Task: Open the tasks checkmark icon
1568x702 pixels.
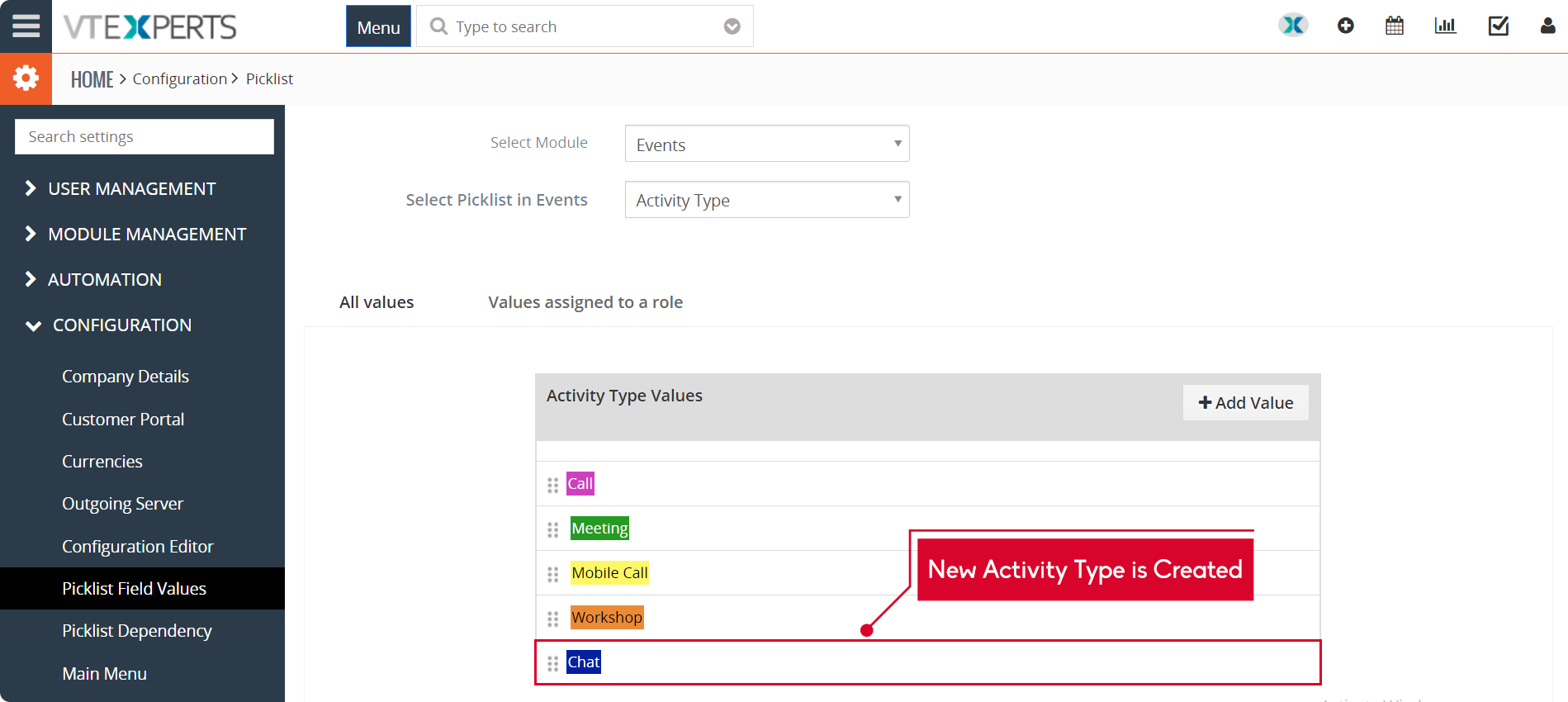Action: pos(1498,26)
